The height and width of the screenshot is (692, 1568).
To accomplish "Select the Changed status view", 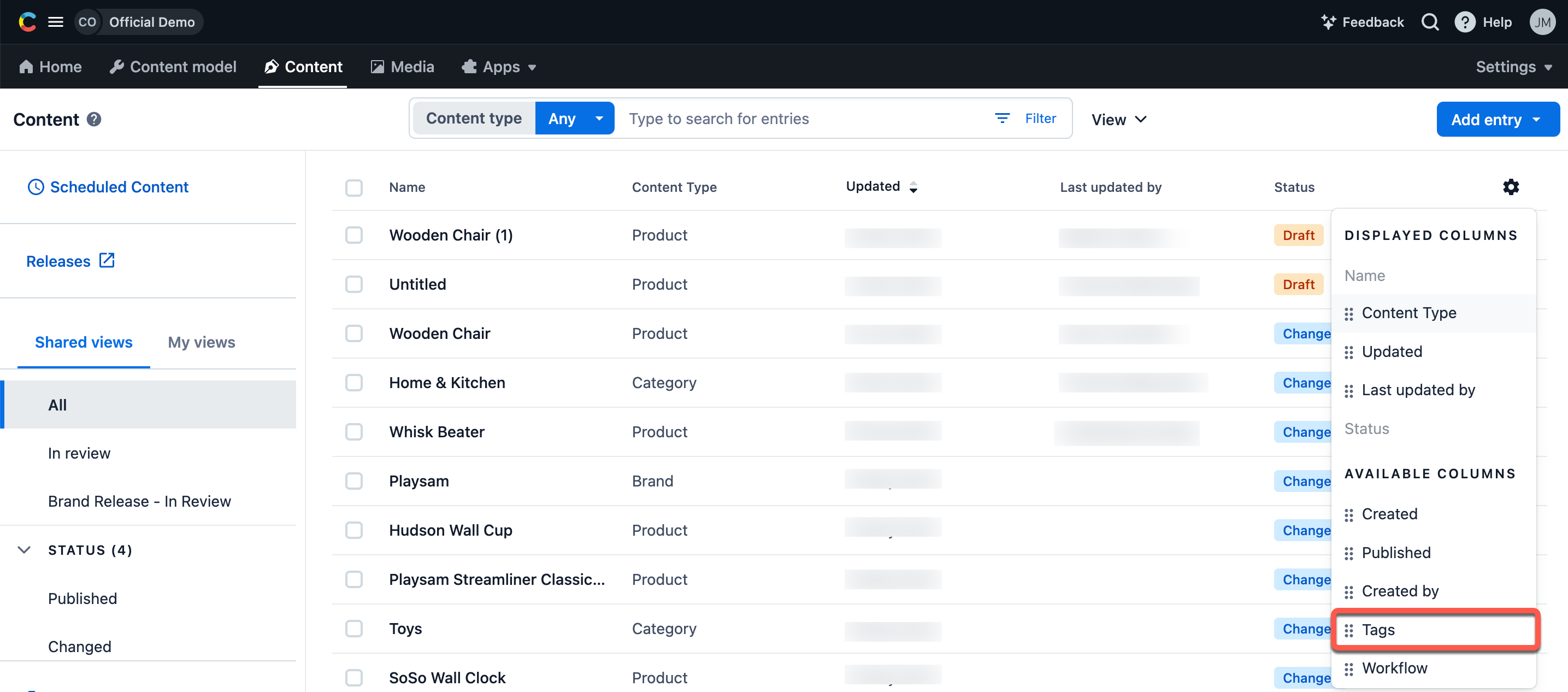I will 80,647.
